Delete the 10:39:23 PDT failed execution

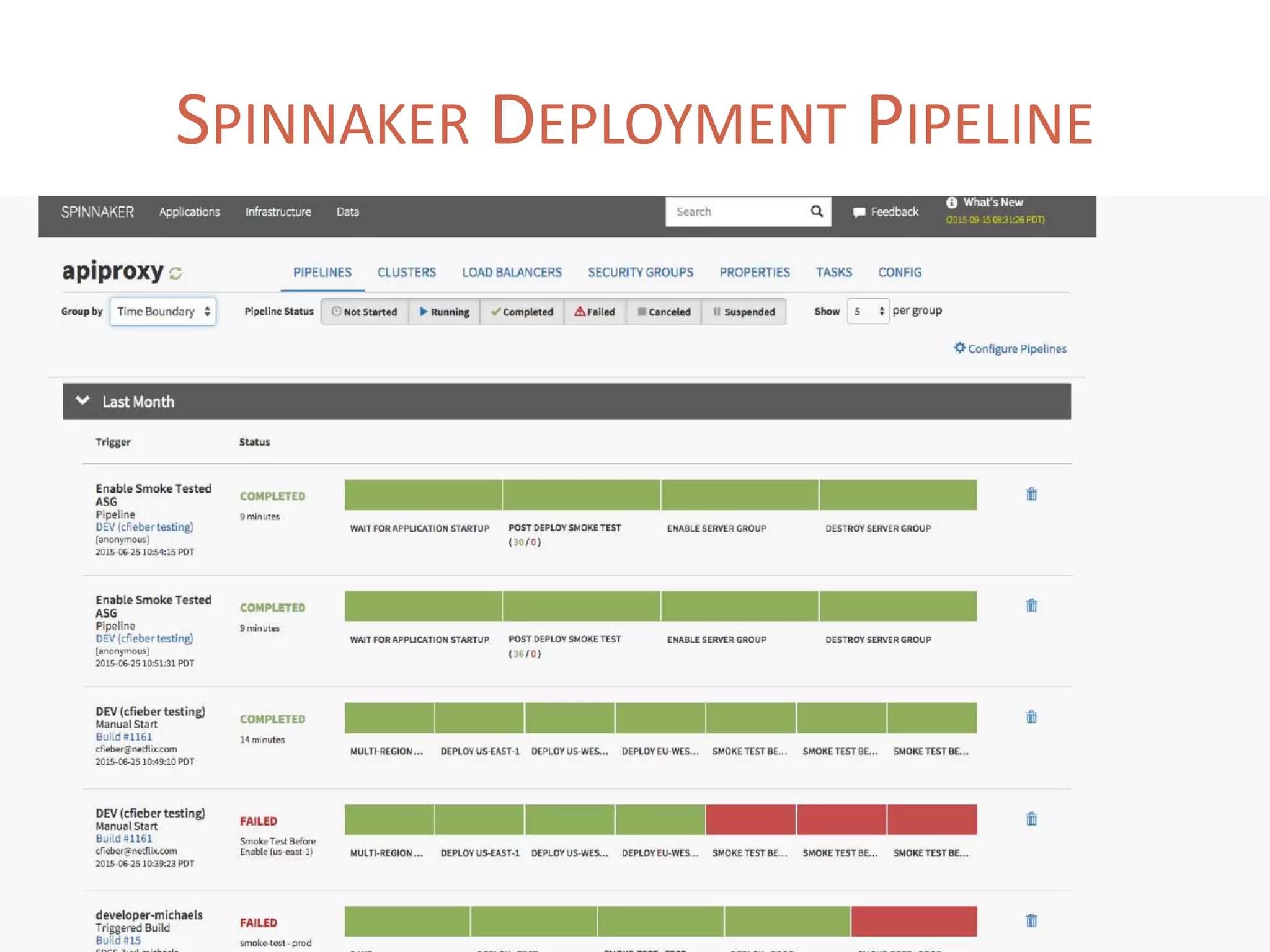point(1031,819)
